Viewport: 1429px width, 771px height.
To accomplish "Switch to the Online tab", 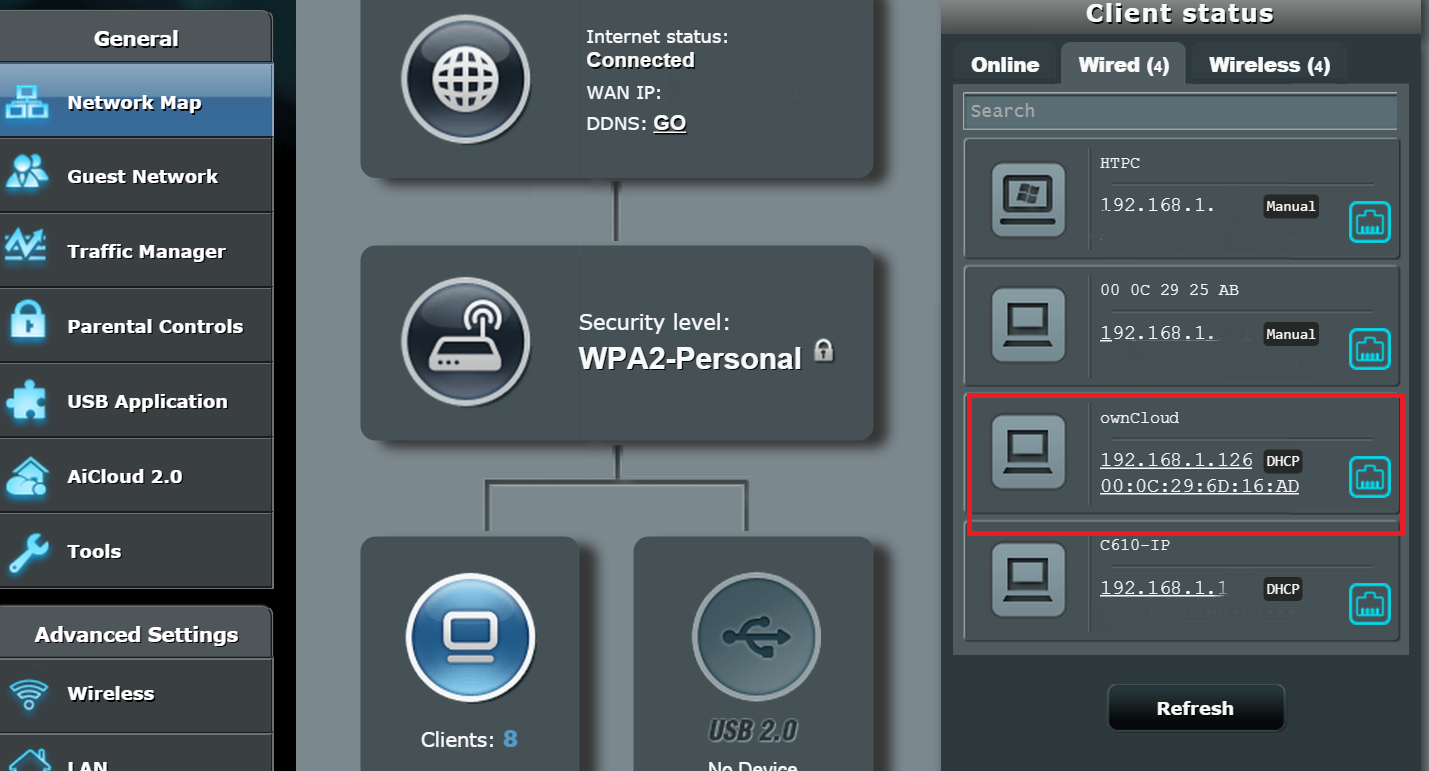I will (x=1005, y=65).
